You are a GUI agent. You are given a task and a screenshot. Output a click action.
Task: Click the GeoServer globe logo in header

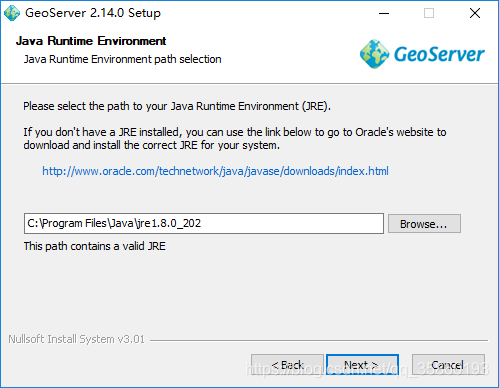click(374, 54)
